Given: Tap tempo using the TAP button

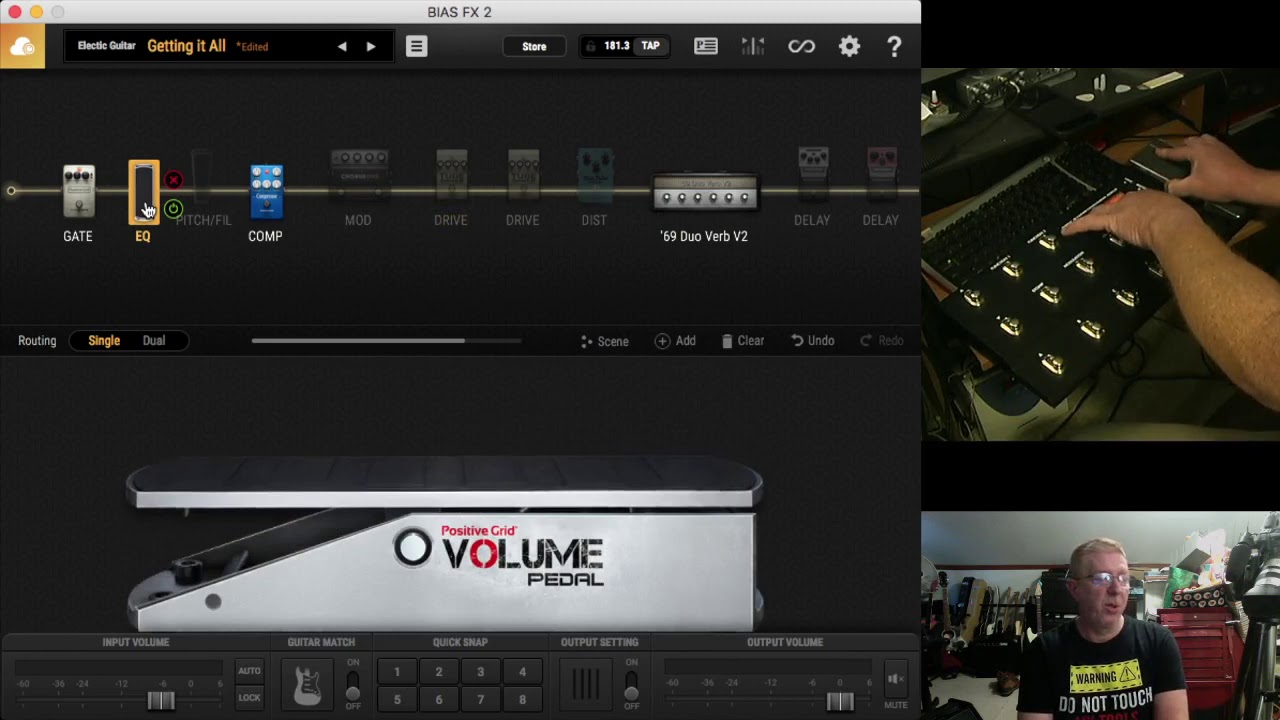Looking at the screenshot, I should (x=650, y=46).
